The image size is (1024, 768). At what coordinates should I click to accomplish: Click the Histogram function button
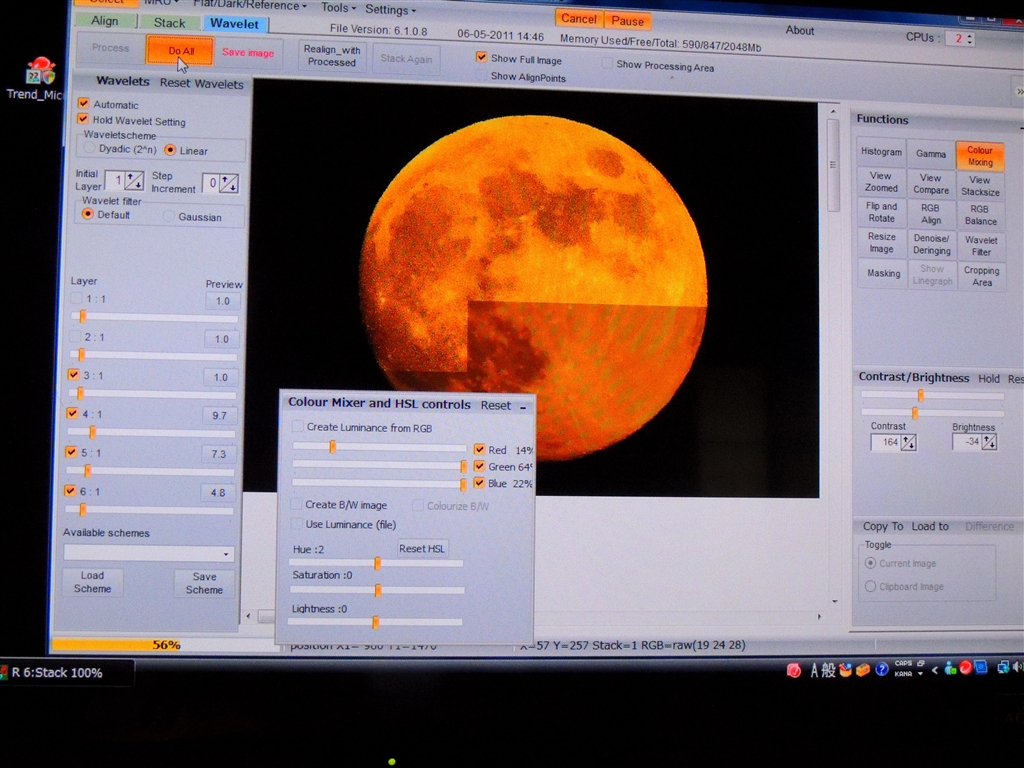click(x=881, y=152)
